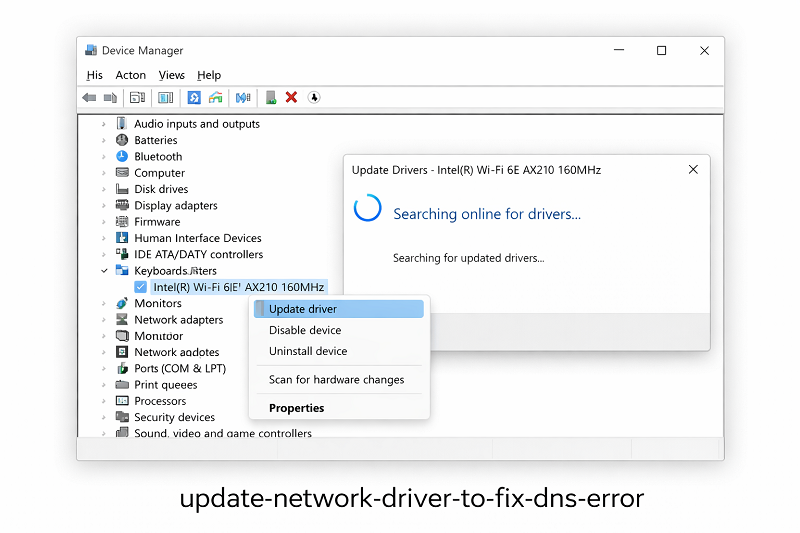Click the green add hardware toolbar icon
The image size is (800, 533).
coord(271,97)
